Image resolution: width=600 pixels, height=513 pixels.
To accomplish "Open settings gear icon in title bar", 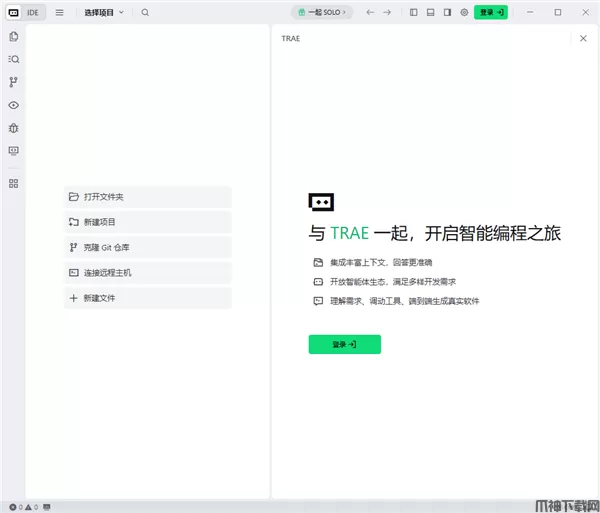I will [464, 13].
